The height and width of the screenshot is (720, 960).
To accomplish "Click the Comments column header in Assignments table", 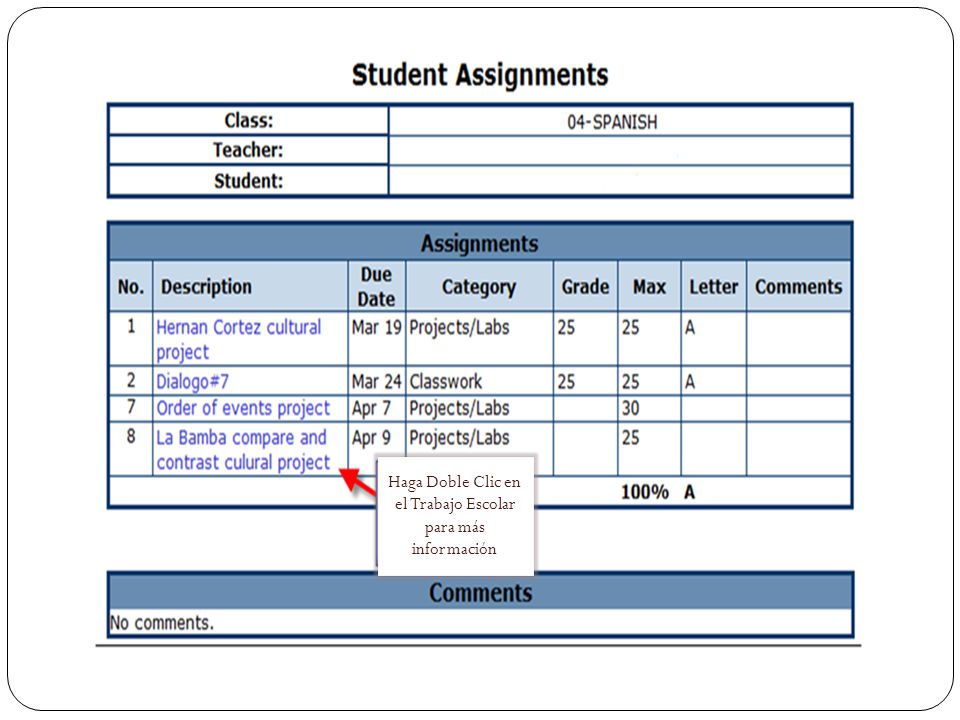I will (798, 286).
